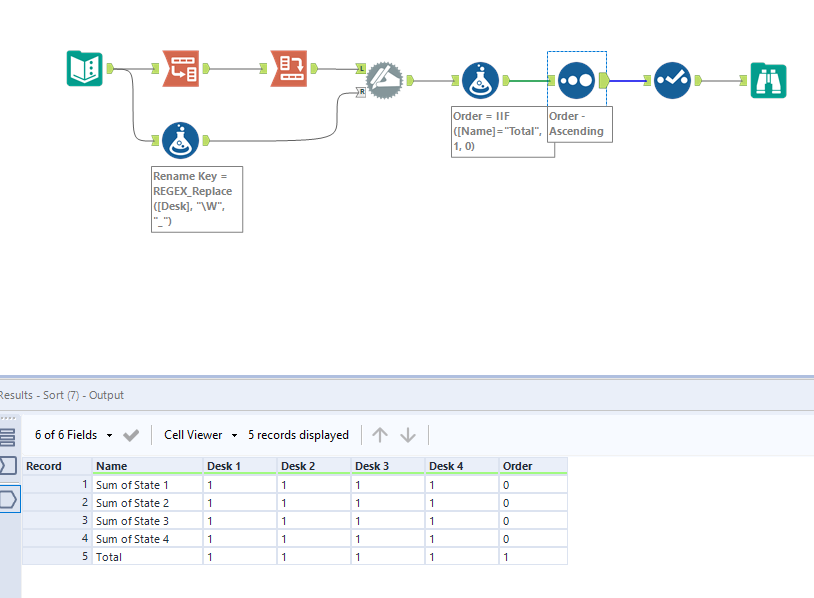This screenshot has width=814, height=598.
Task: Click the Join tool in the workflow
Action: pos(385,79)
